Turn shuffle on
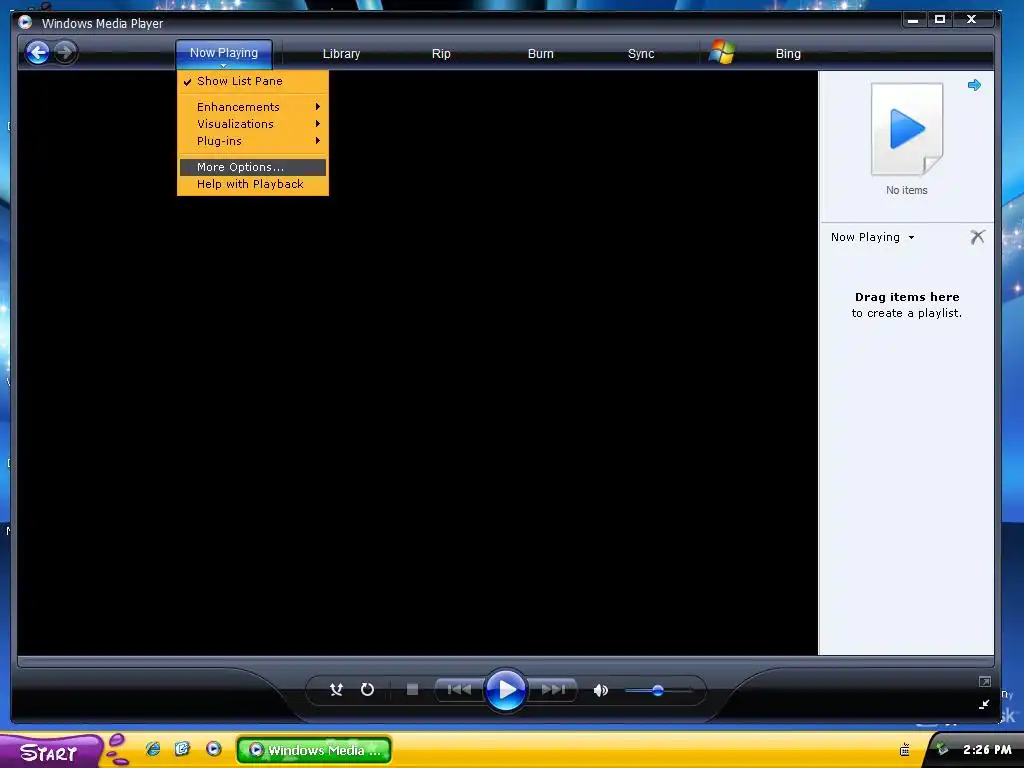This screenshot has height=768, width=1024. point(336,690)
